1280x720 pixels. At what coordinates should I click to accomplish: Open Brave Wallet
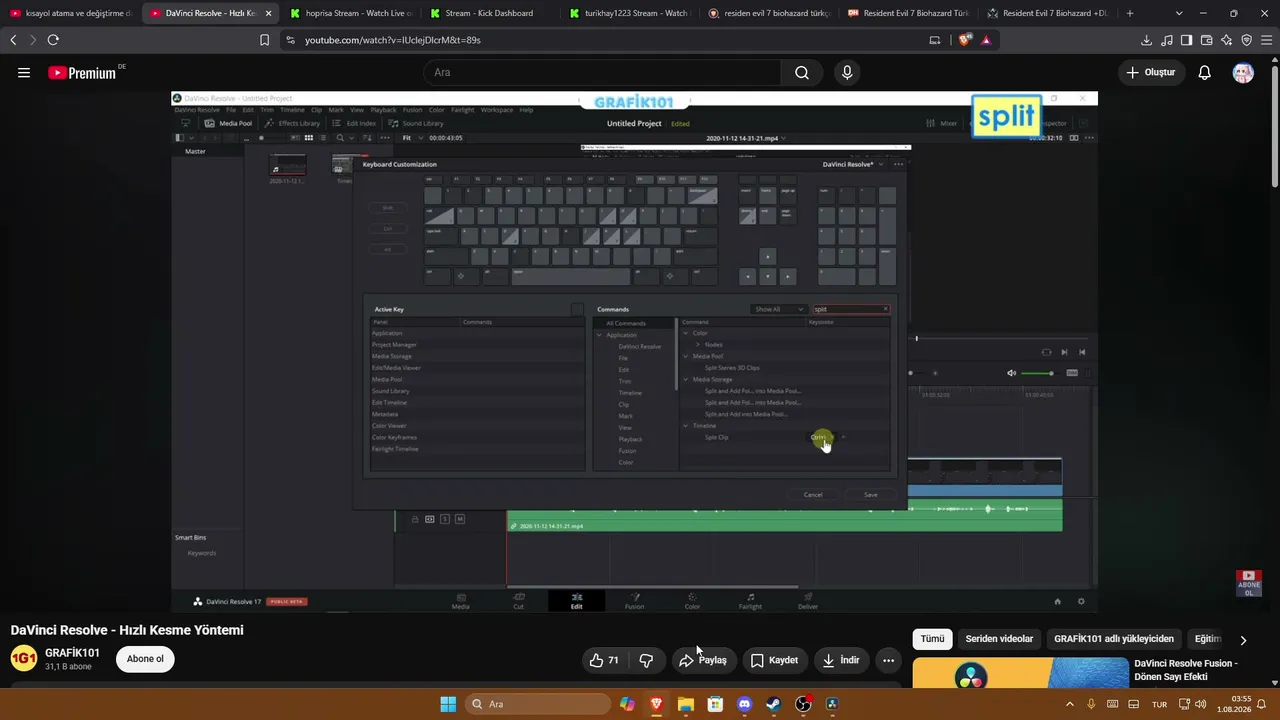(x=1206, y=40)
